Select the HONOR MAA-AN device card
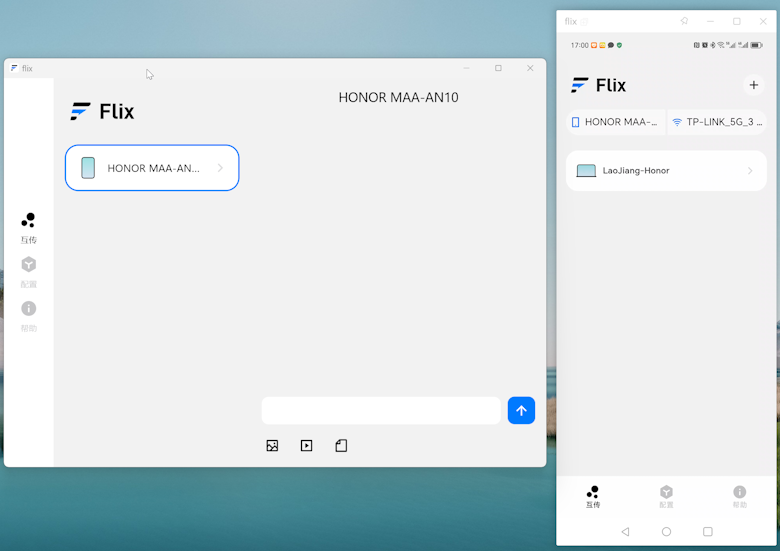Screen dimensions: 780x551 pyautogui.click(x=152, y=168)
